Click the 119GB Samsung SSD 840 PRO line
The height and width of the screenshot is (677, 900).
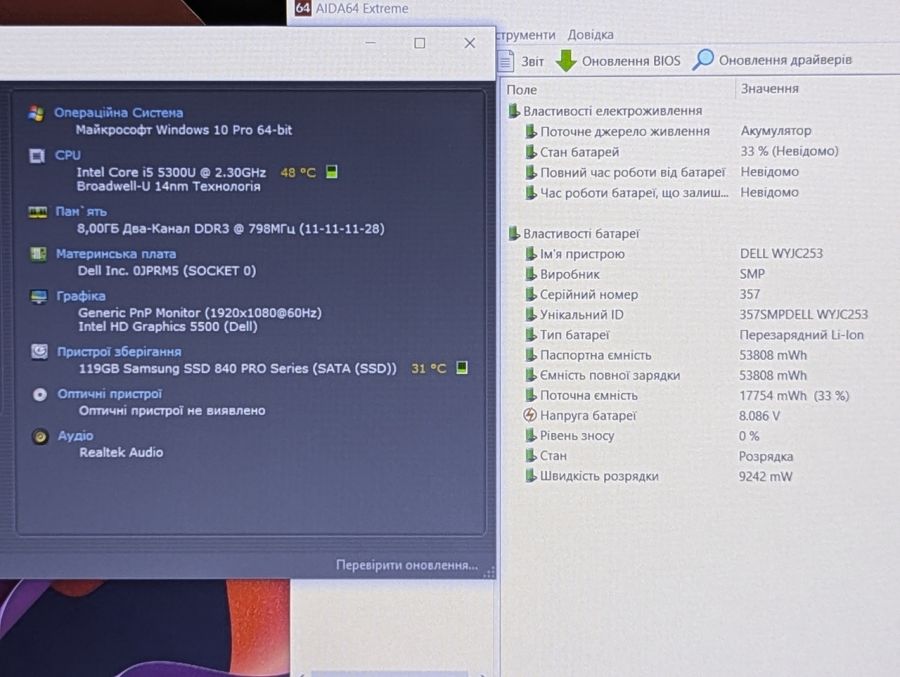point(238,368)
